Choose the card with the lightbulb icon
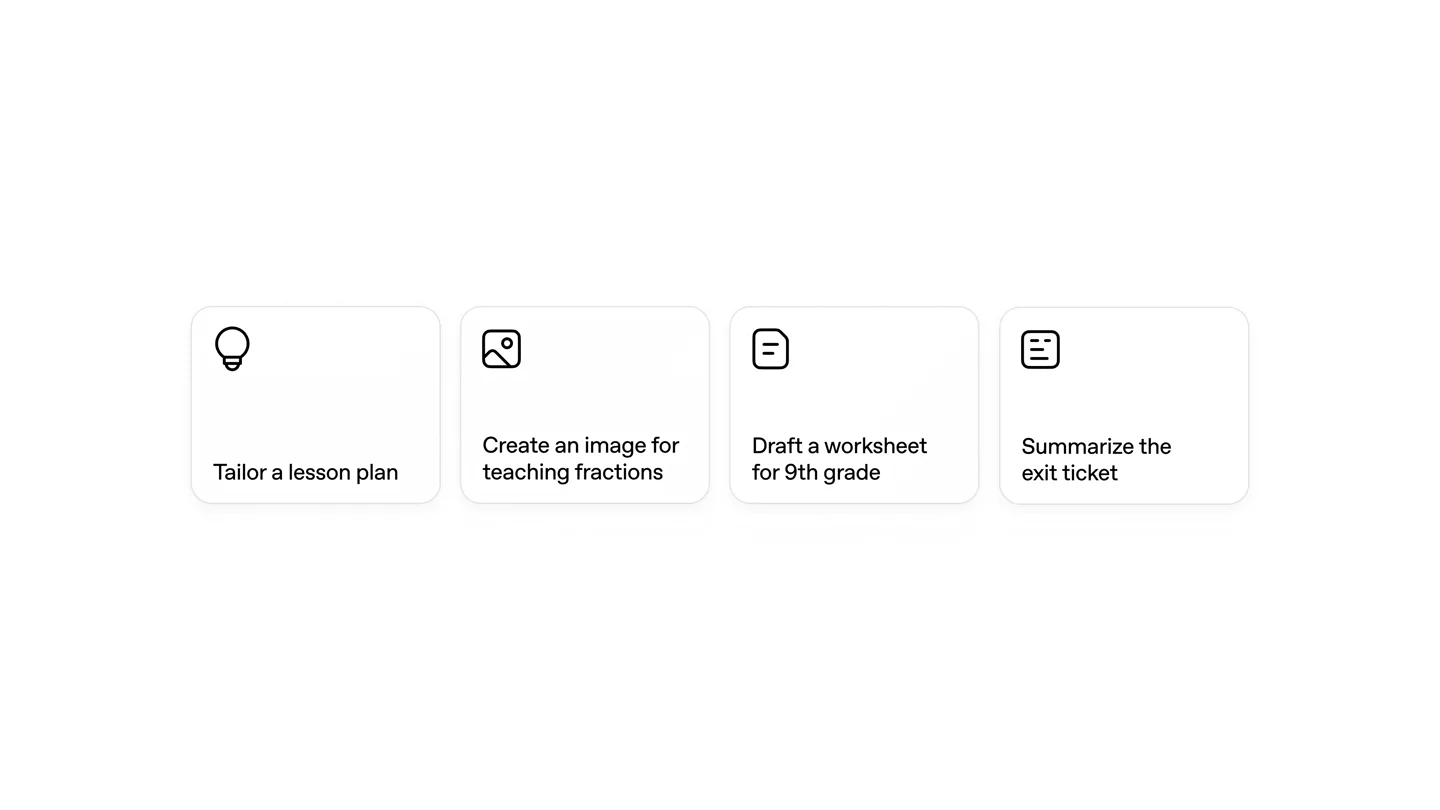 (316, 405)
